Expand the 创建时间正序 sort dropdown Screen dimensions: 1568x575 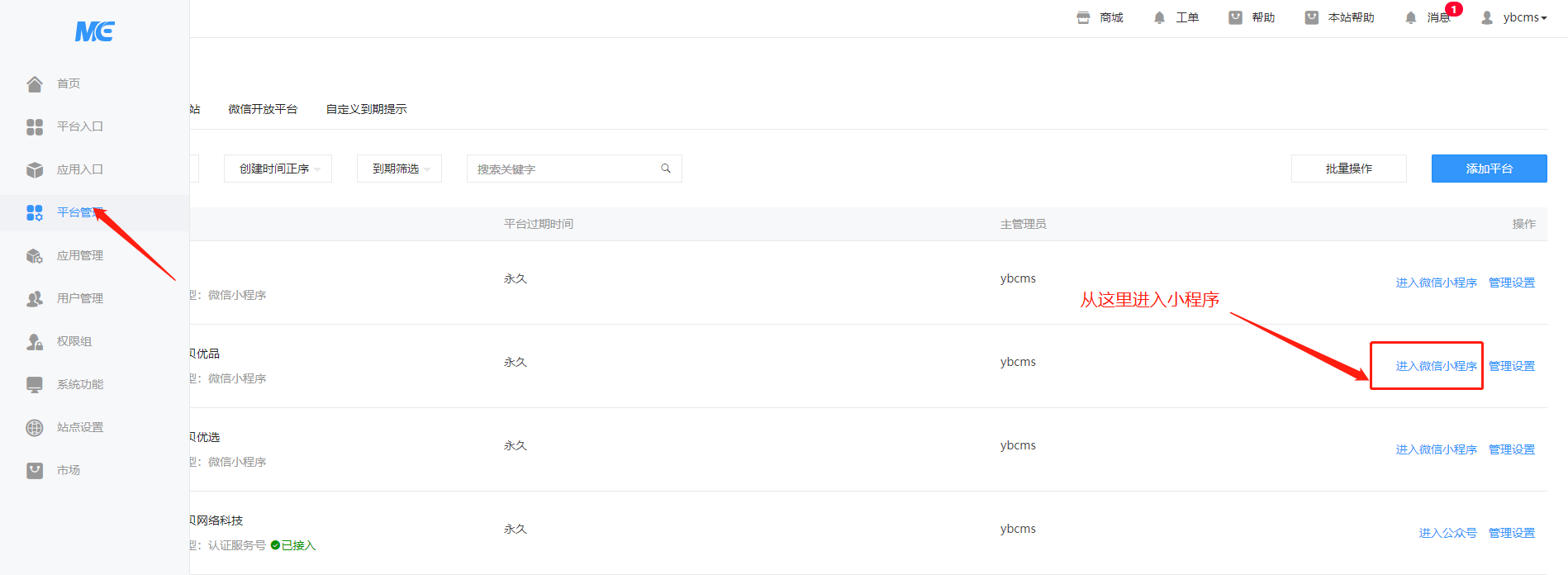point(278,169)
